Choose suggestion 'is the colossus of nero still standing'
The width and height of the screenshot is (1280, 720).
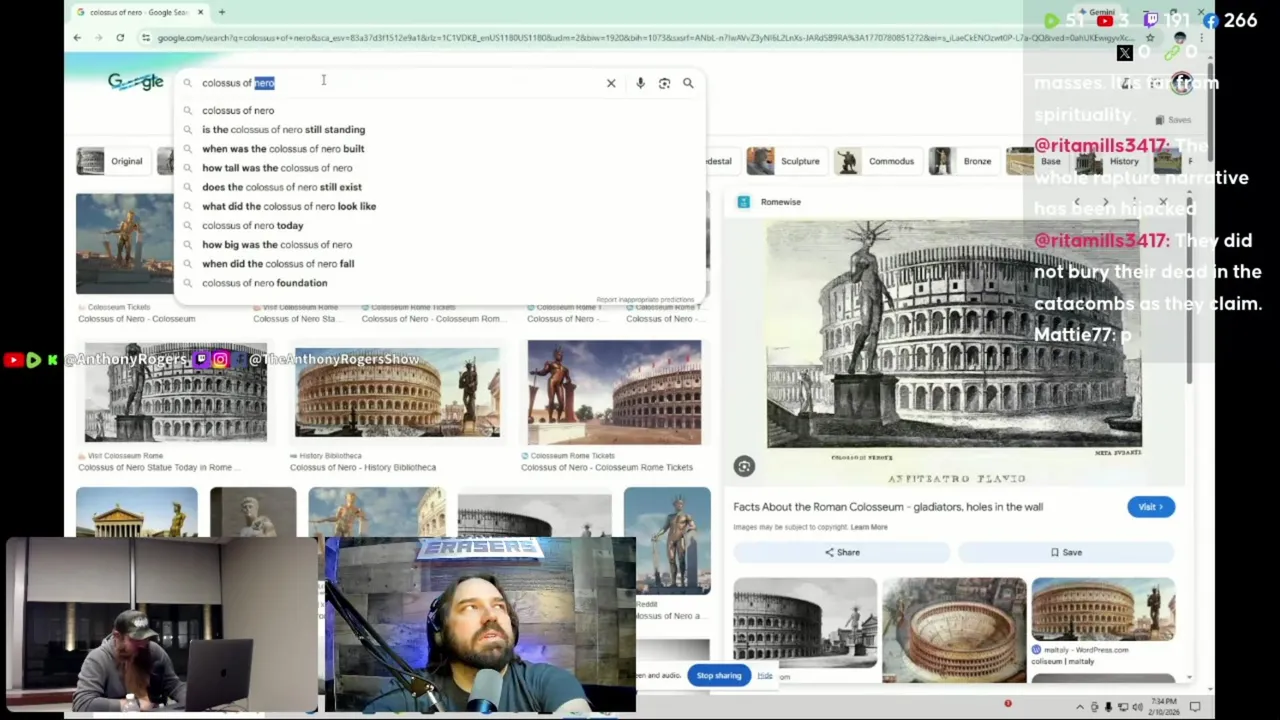(440, 129)
